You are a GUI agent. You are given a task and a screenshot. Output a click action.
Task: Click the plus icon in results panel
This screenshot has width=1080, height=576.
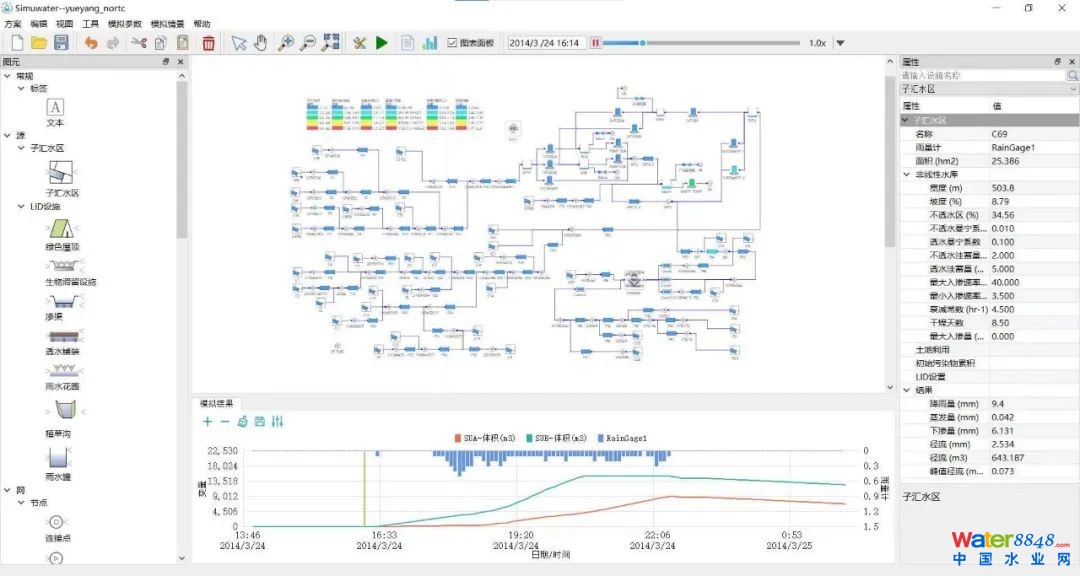tap(207, 422)
